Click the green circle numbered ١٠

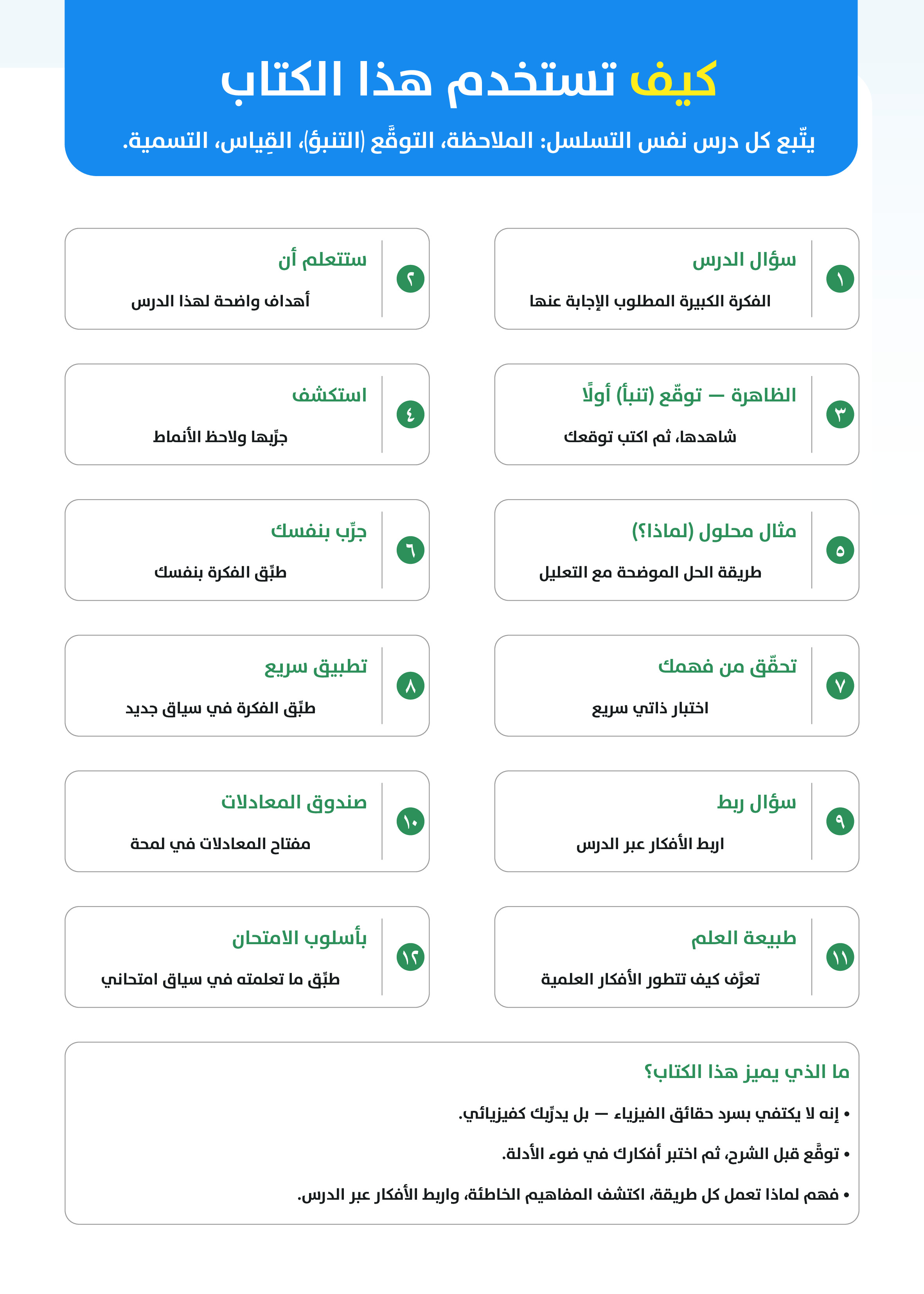tap(410, 821)
